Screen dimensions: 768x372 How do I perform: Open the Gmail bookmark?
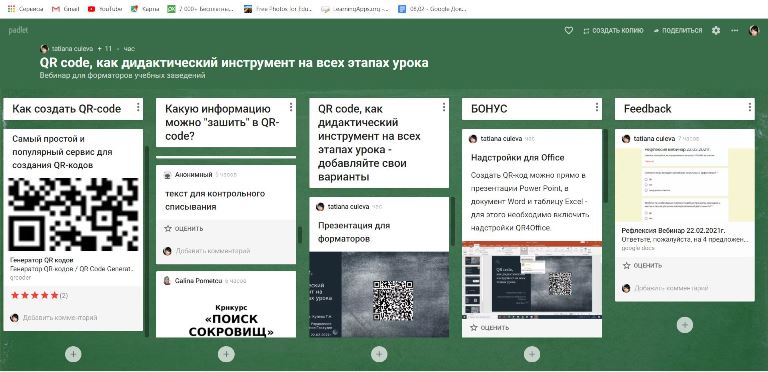(x=66, y=9)
